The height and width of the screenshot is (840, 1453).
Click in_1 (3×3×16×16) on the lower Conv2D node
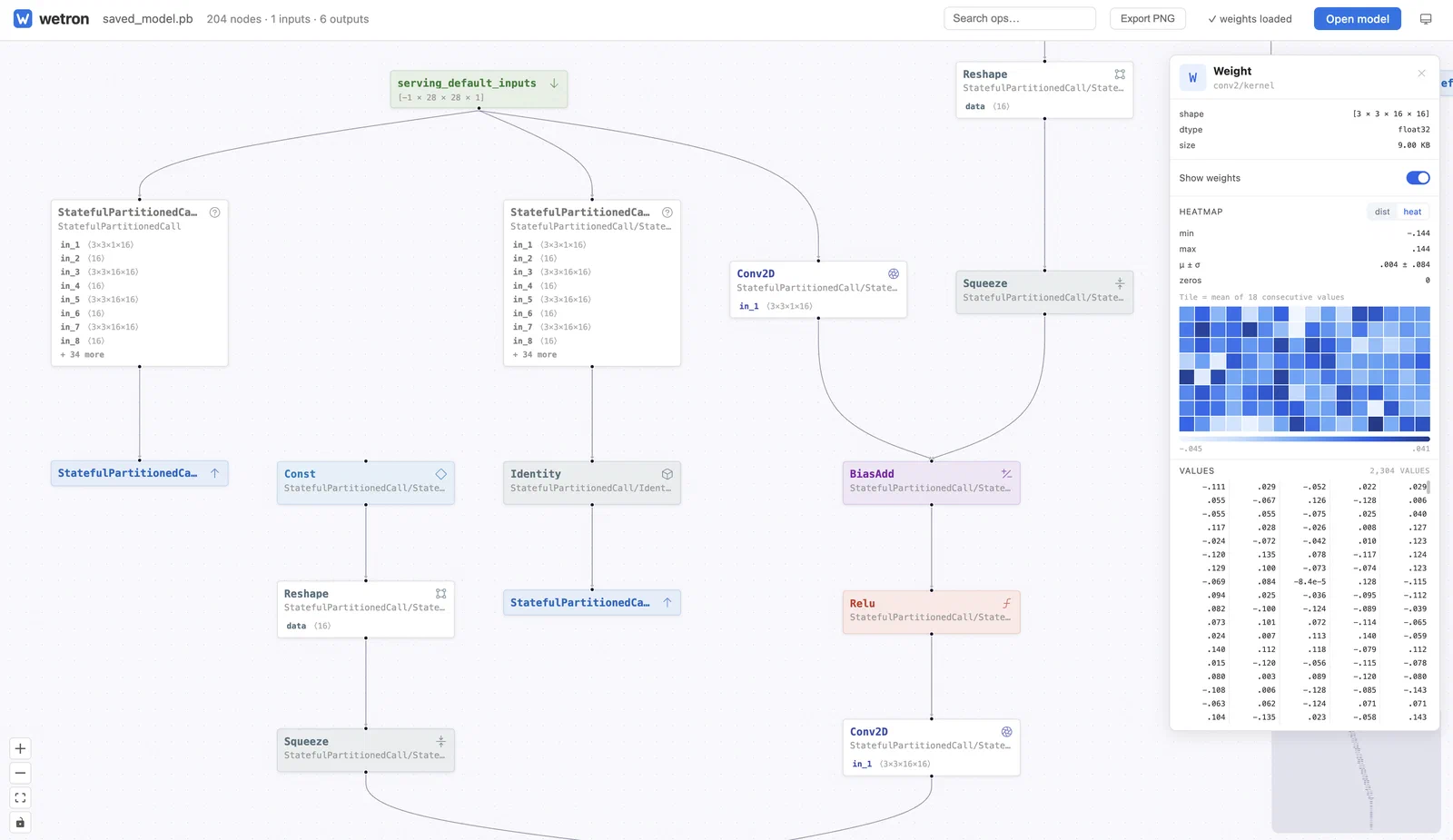891,764
